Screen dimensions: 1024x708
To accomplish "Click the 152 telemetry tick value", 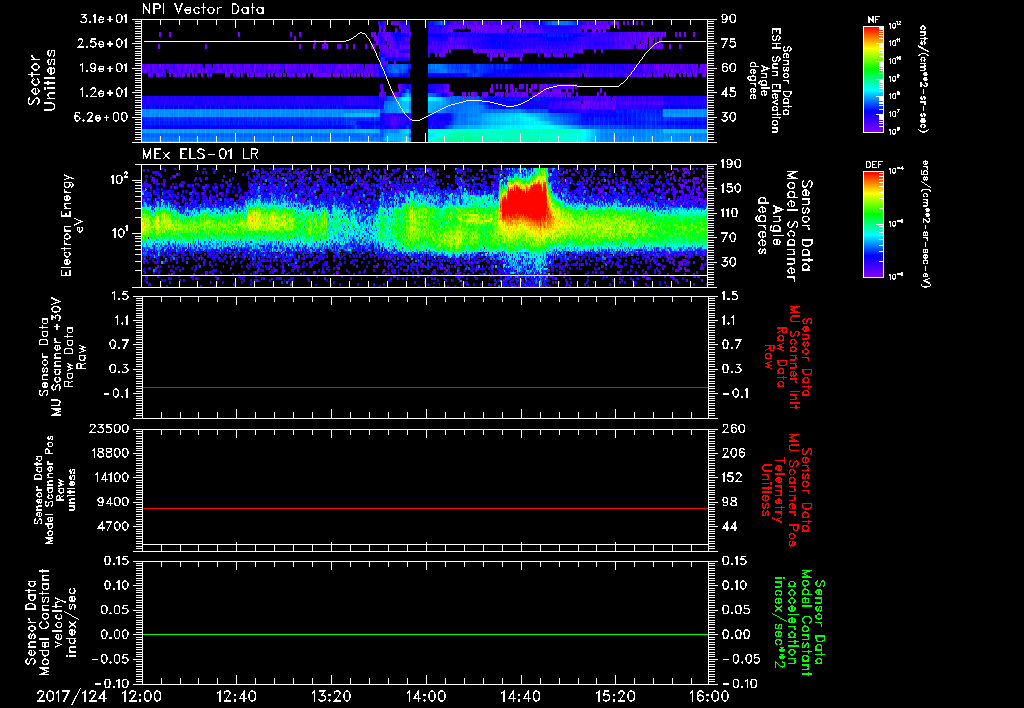I will [732, 477].
